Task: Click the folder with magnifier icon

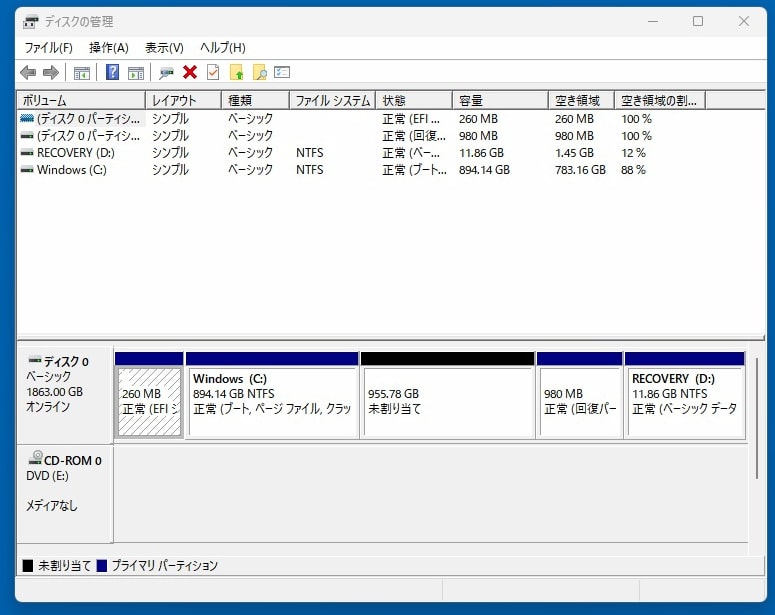Action: (260, 72)
